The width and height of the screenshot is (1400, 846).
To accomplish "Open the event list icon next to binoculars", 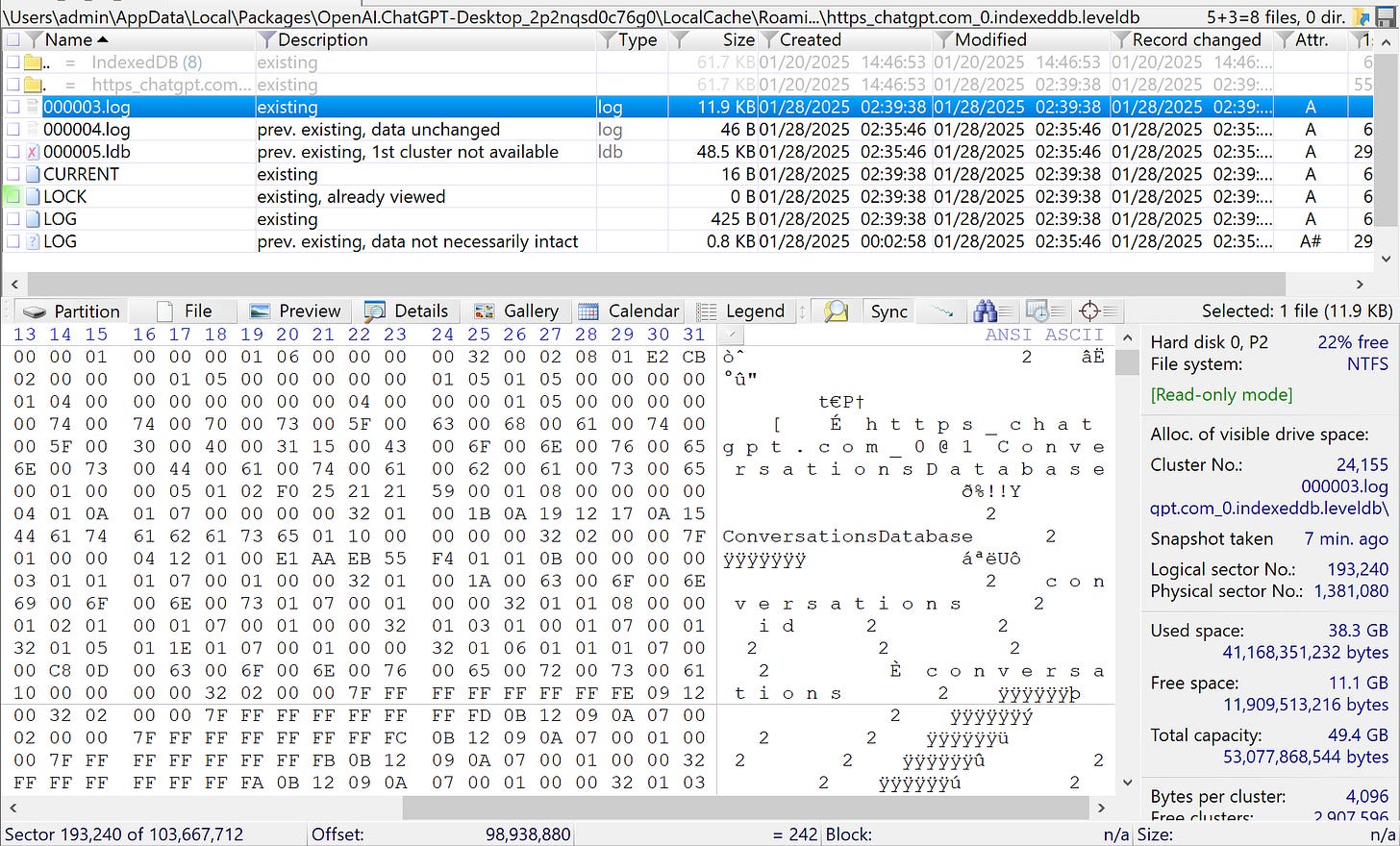I will point(1039,311).
